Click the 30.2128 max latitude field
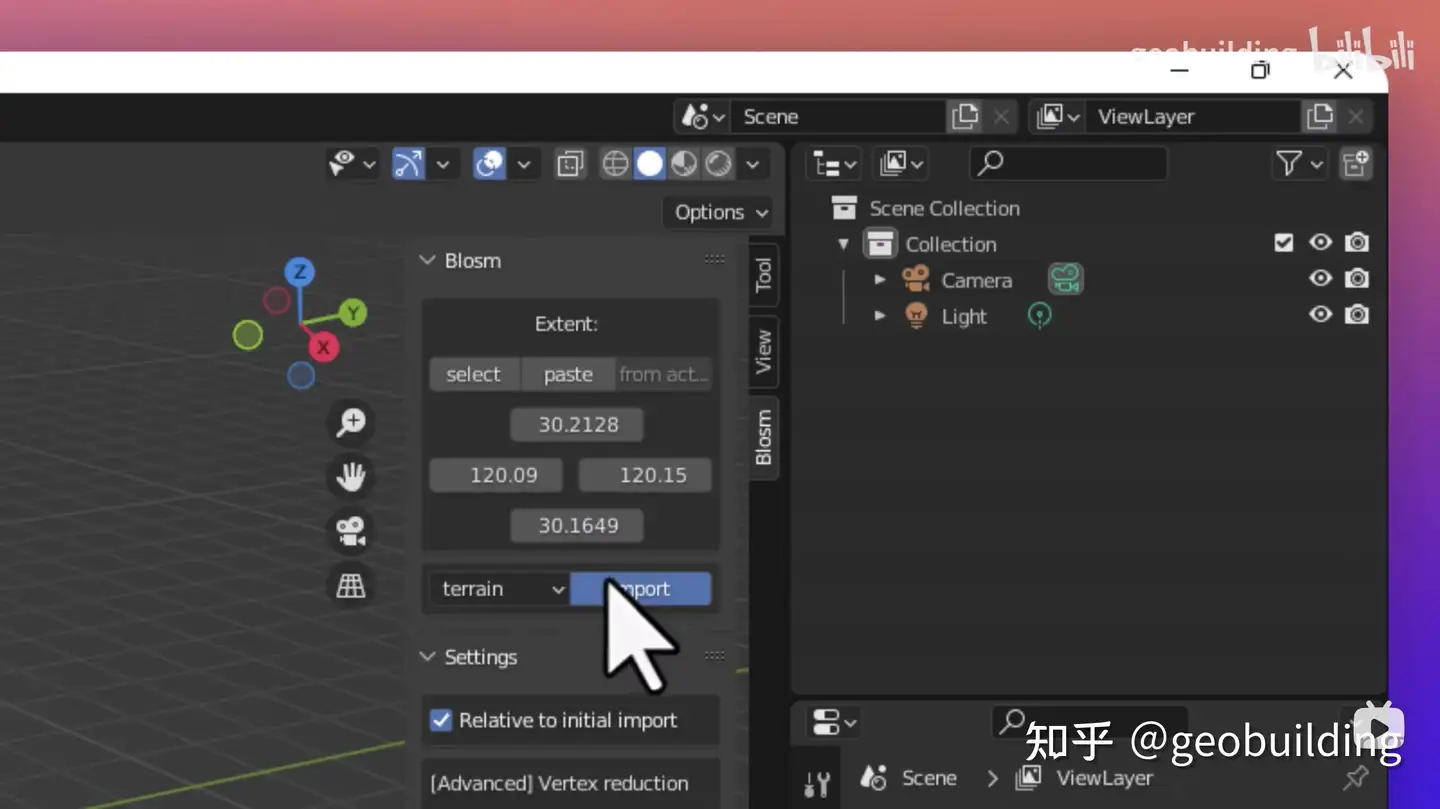This screenshot has height=809, width=1440. pos(577,424)
